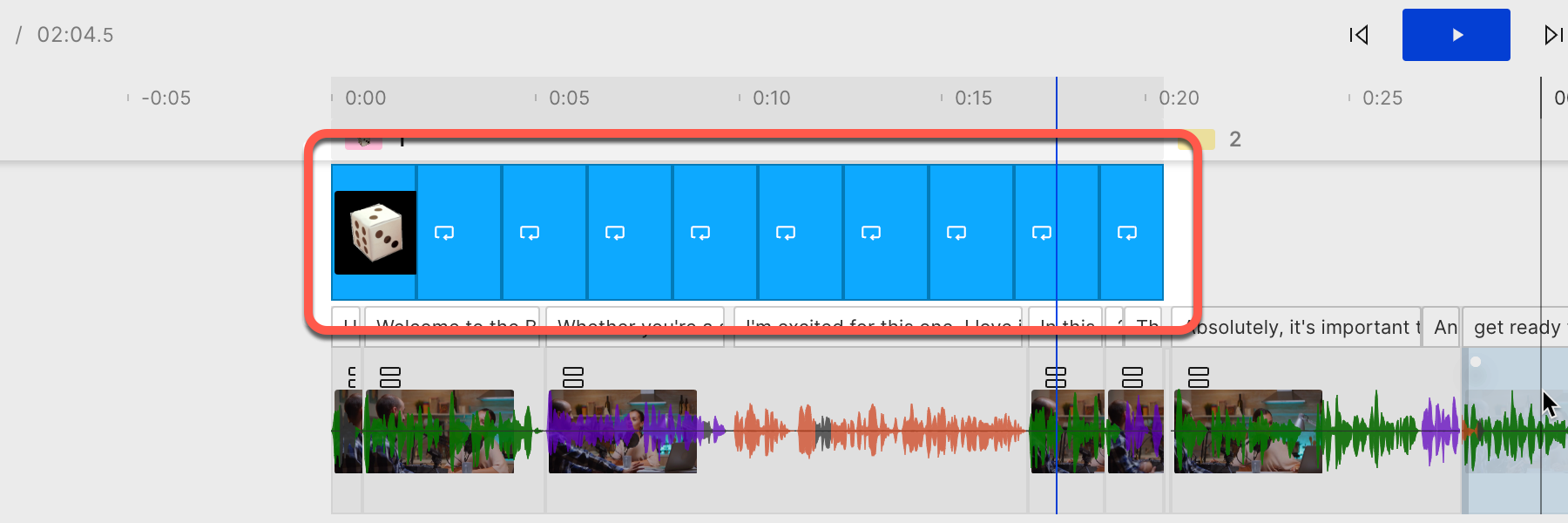This screenshot has width=1568, height=523.
Task: Click the loop icon in the last blue clip
Action: click(x=1127, y=233)
